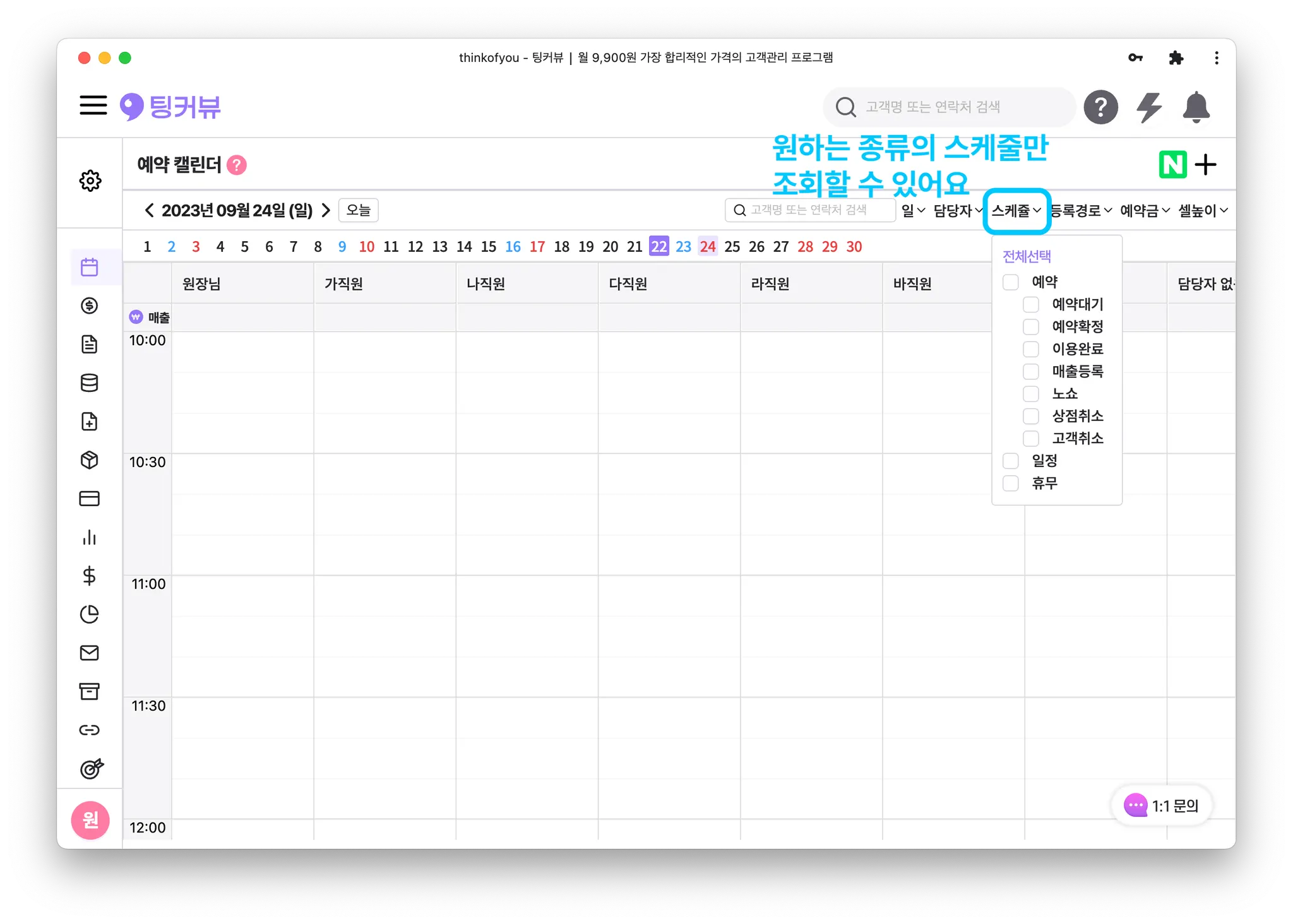This screenshot has width=1293, height=924.
Task: Expand the 담당자 dropdown
Action: pos(957,211)
